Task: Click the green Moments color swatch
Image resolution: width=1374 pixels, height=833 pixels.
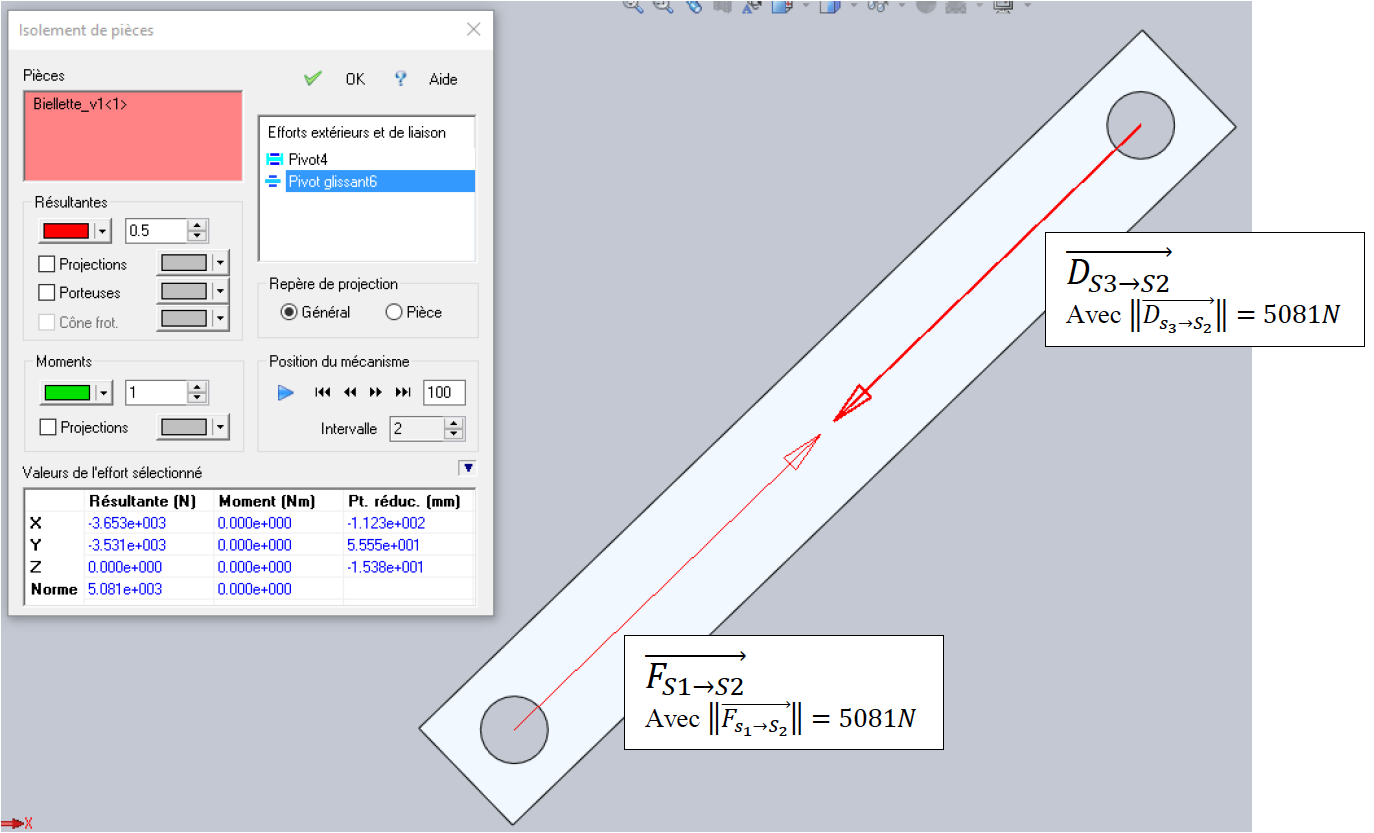Action: click(67, 393)
